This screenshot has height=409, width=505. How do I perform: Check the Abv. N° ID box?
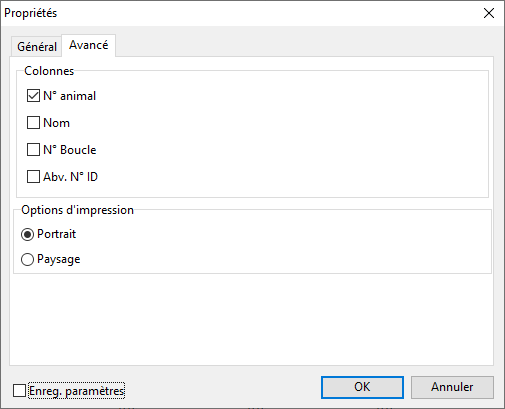point(33,177)
